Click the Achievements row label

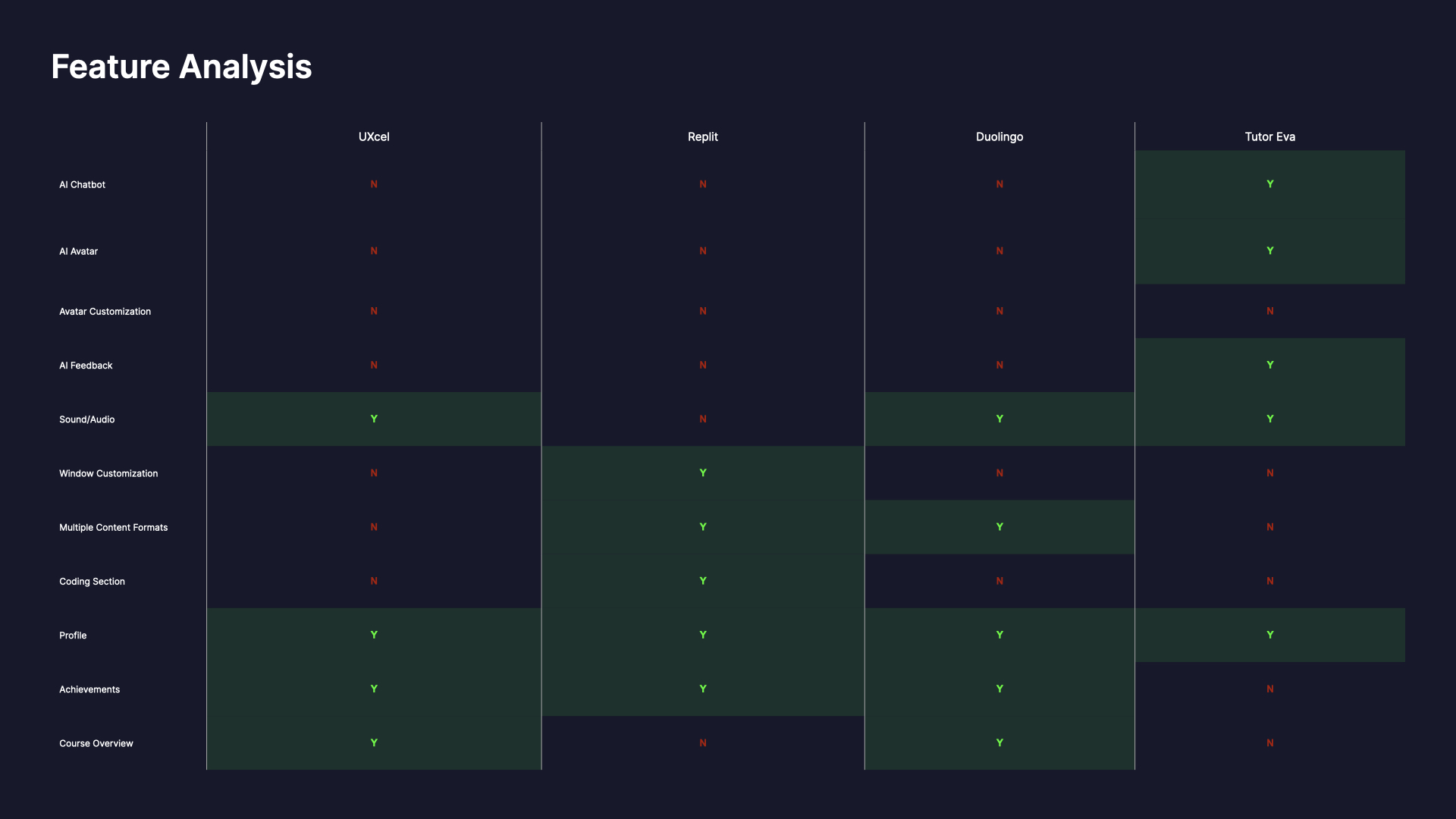(x=89, y=689)
